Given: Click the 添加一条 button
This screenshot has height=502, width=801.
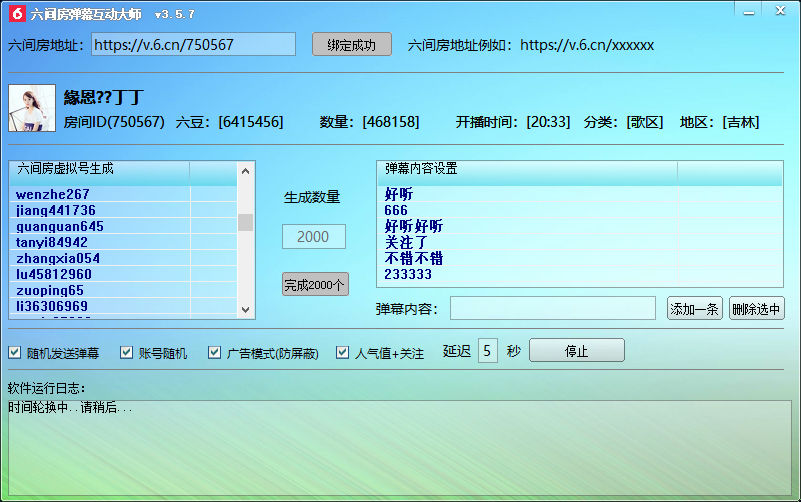Looking at the screenshot, I should tap(695, 308).
